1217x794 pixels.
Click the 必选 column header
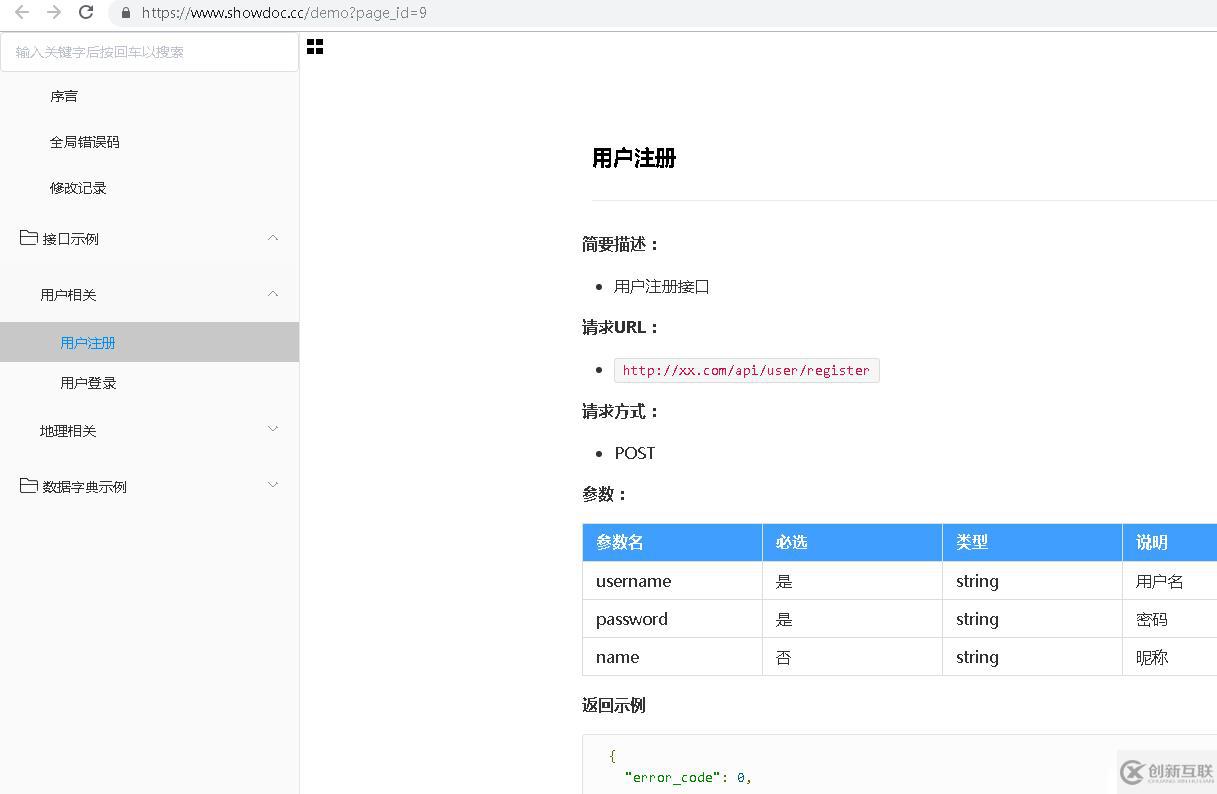pos(852,542)
